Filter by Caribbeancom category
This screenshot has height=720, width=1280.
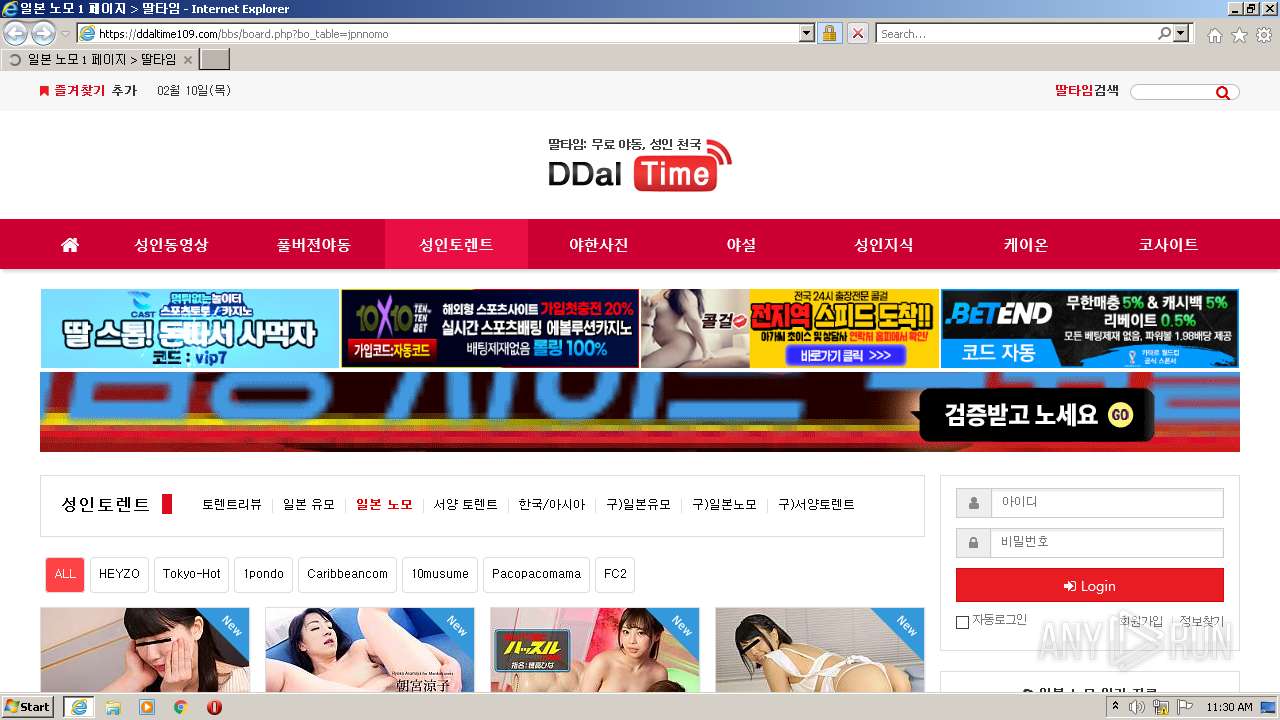click(347, 574)
